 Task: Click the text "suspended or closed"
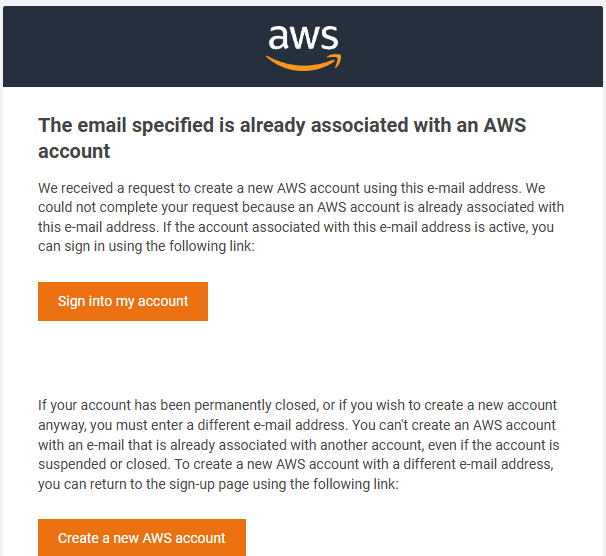tap(102, 464)
